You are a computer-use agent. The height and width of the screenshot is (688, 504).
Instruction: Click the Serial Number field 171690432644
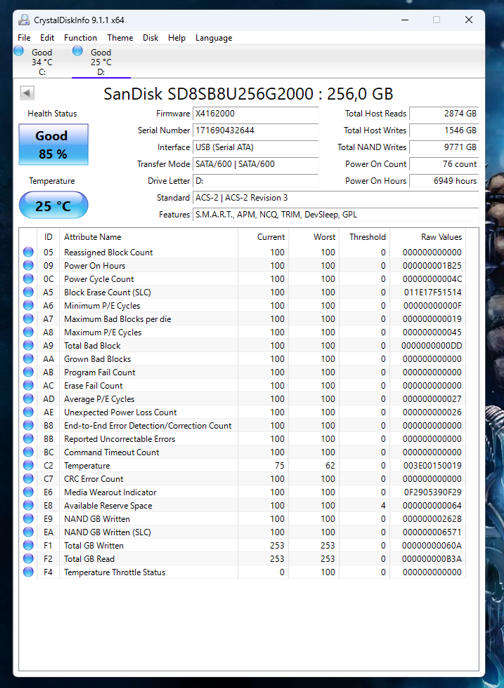coord(255,130)
